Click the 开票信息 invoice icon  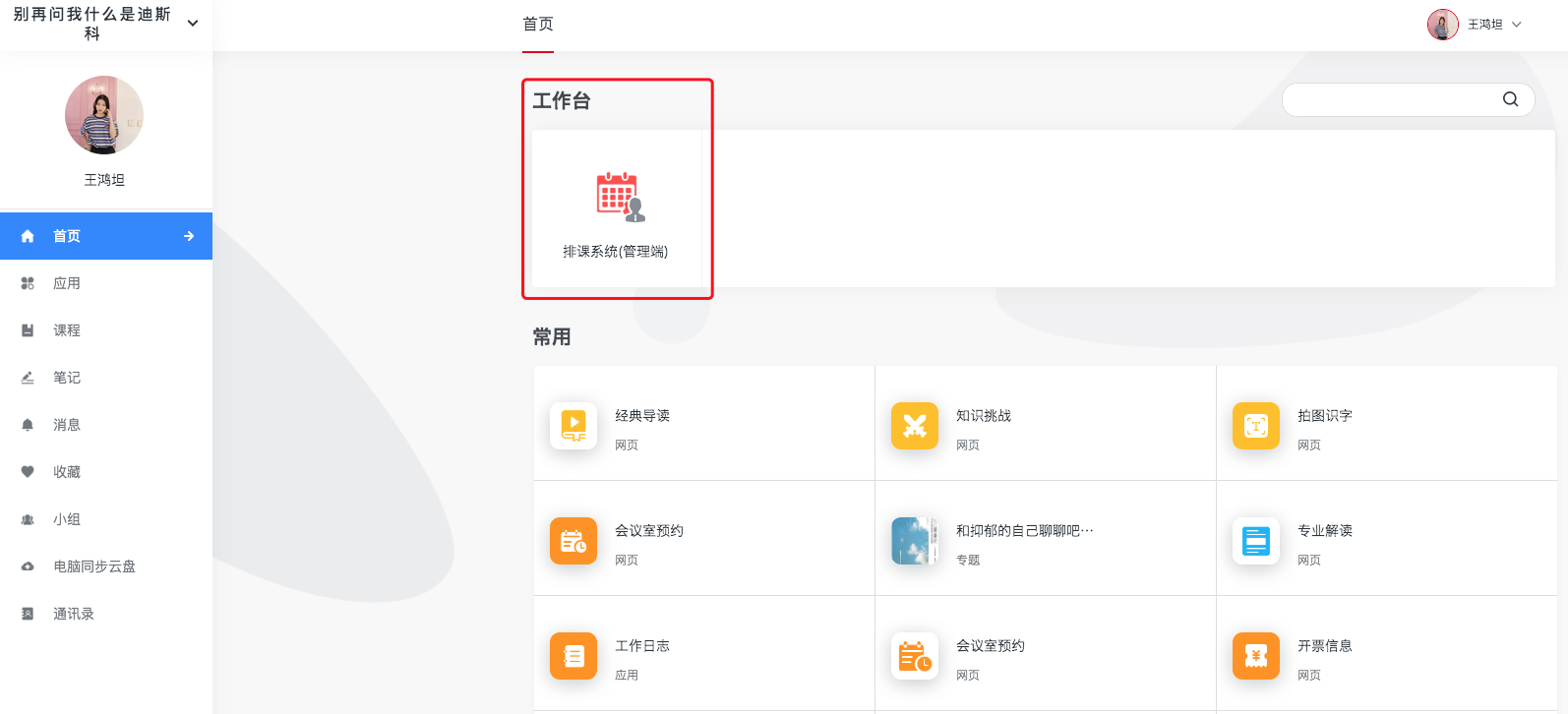[1256, 656]
